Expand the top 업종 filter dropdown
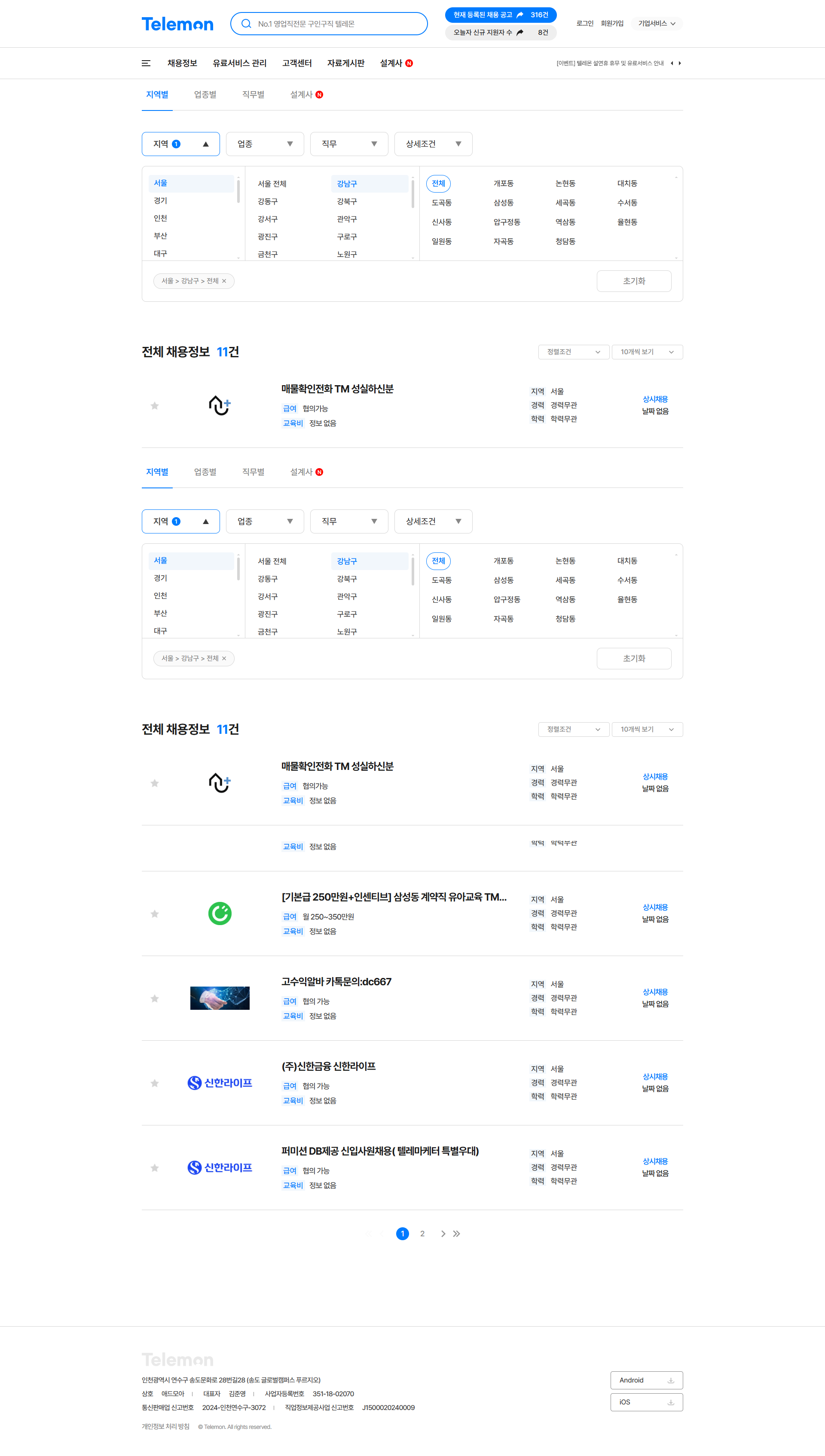825x1456 pixels. [x=265, y=144]
